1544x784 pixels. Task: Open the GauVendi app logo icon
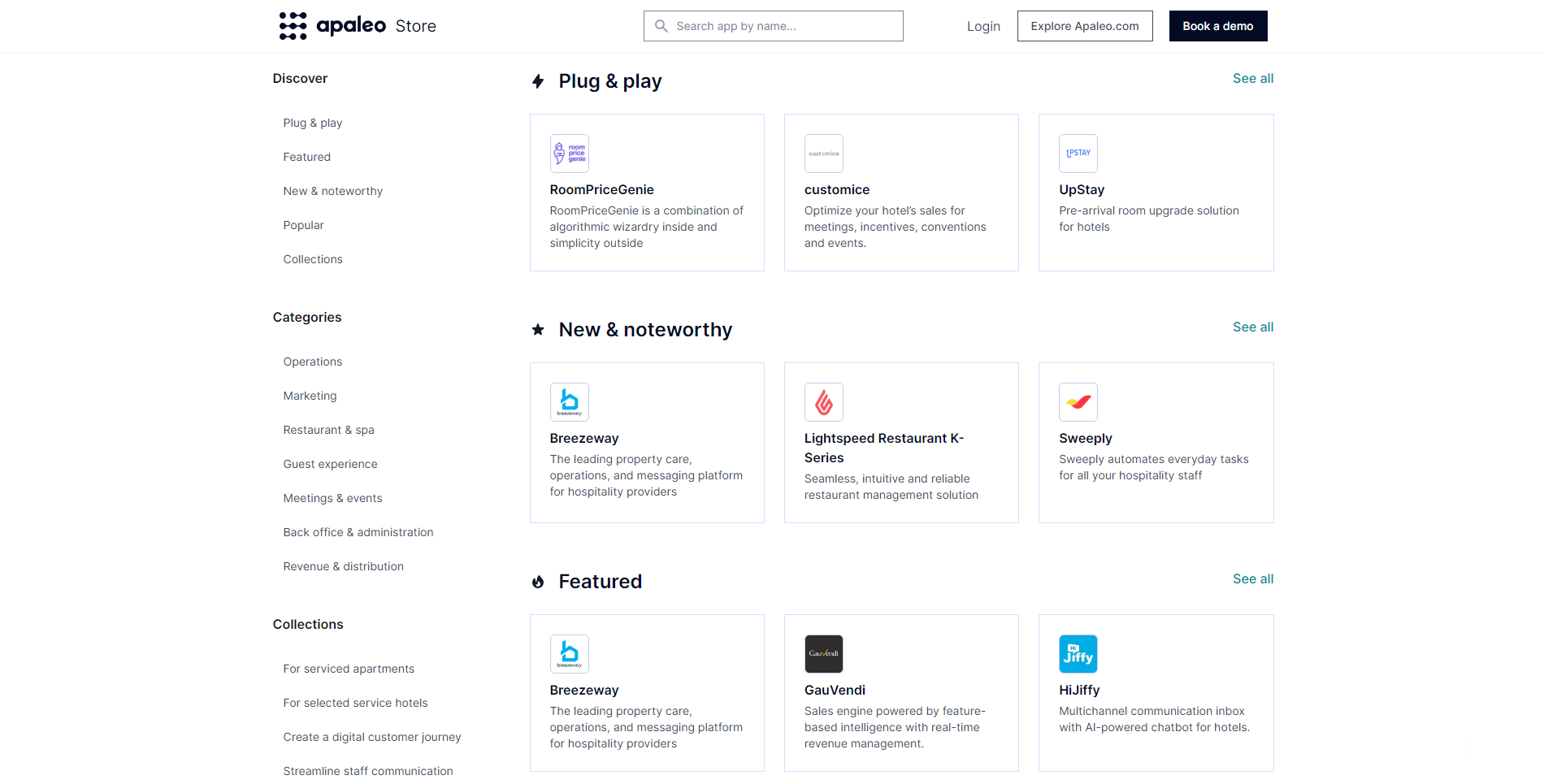tap(823, 654)
